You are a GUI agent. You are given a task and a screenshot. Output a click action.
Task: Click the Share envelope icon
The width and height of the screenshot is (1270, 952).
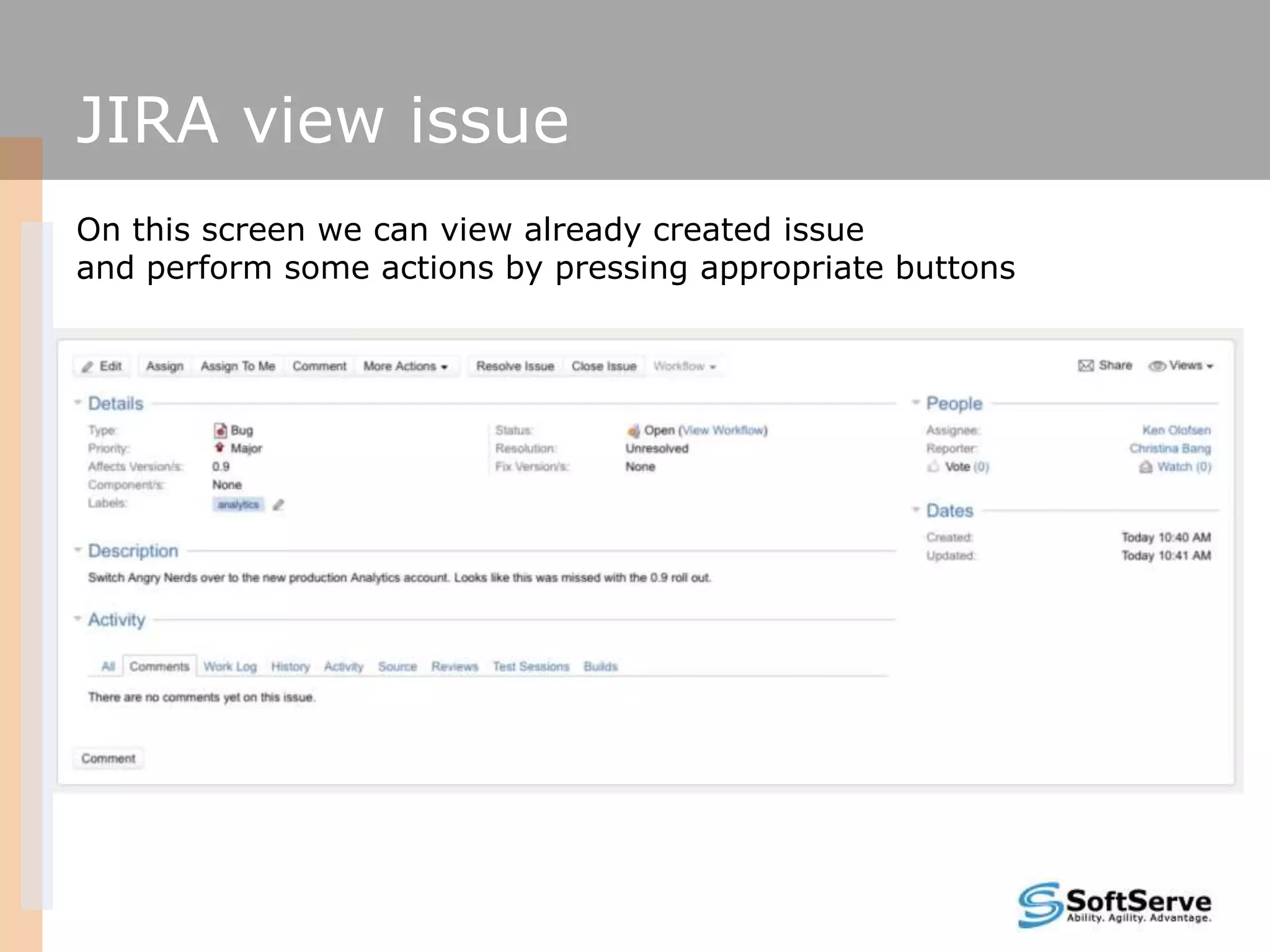click(x=1086, y=366)
